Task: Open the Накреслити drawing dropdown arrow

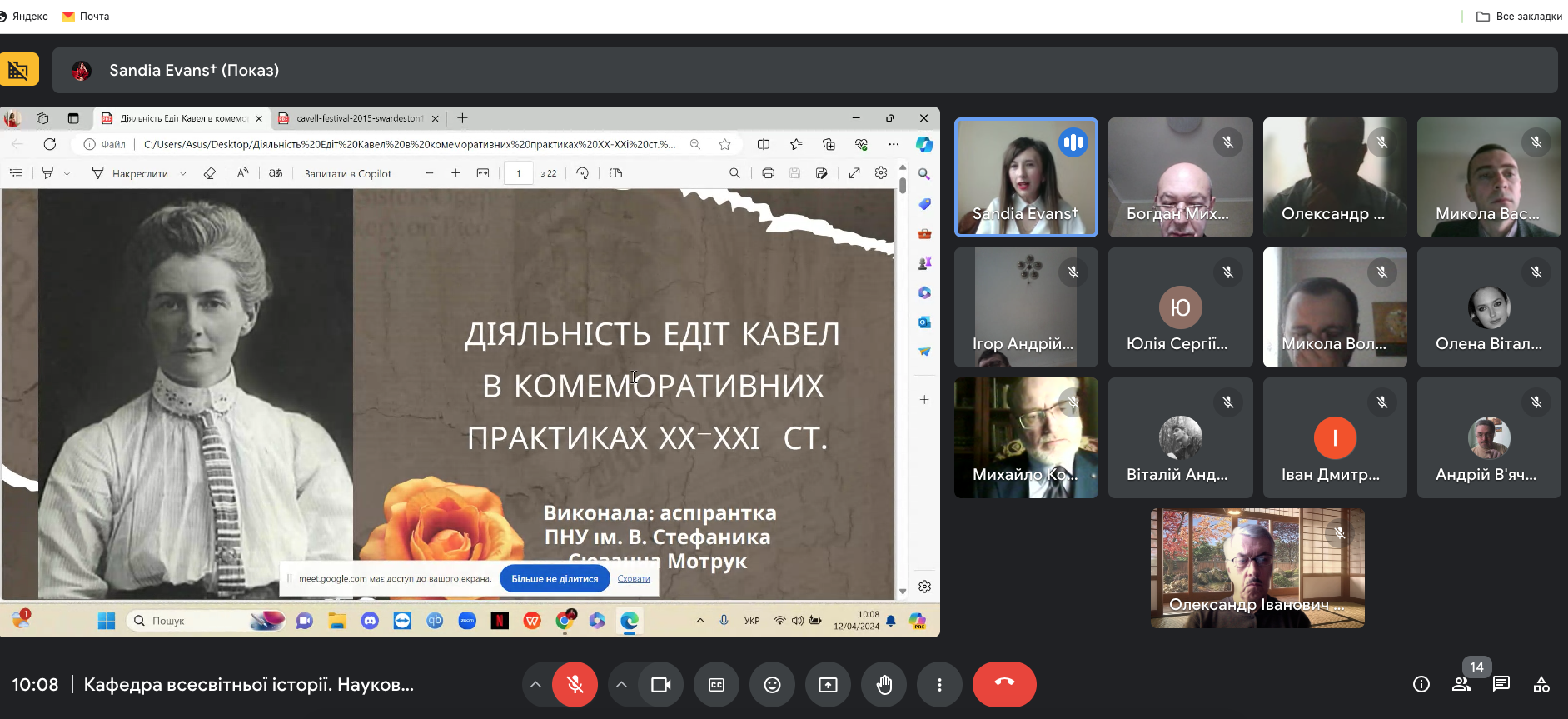Action: pos(183,174)
